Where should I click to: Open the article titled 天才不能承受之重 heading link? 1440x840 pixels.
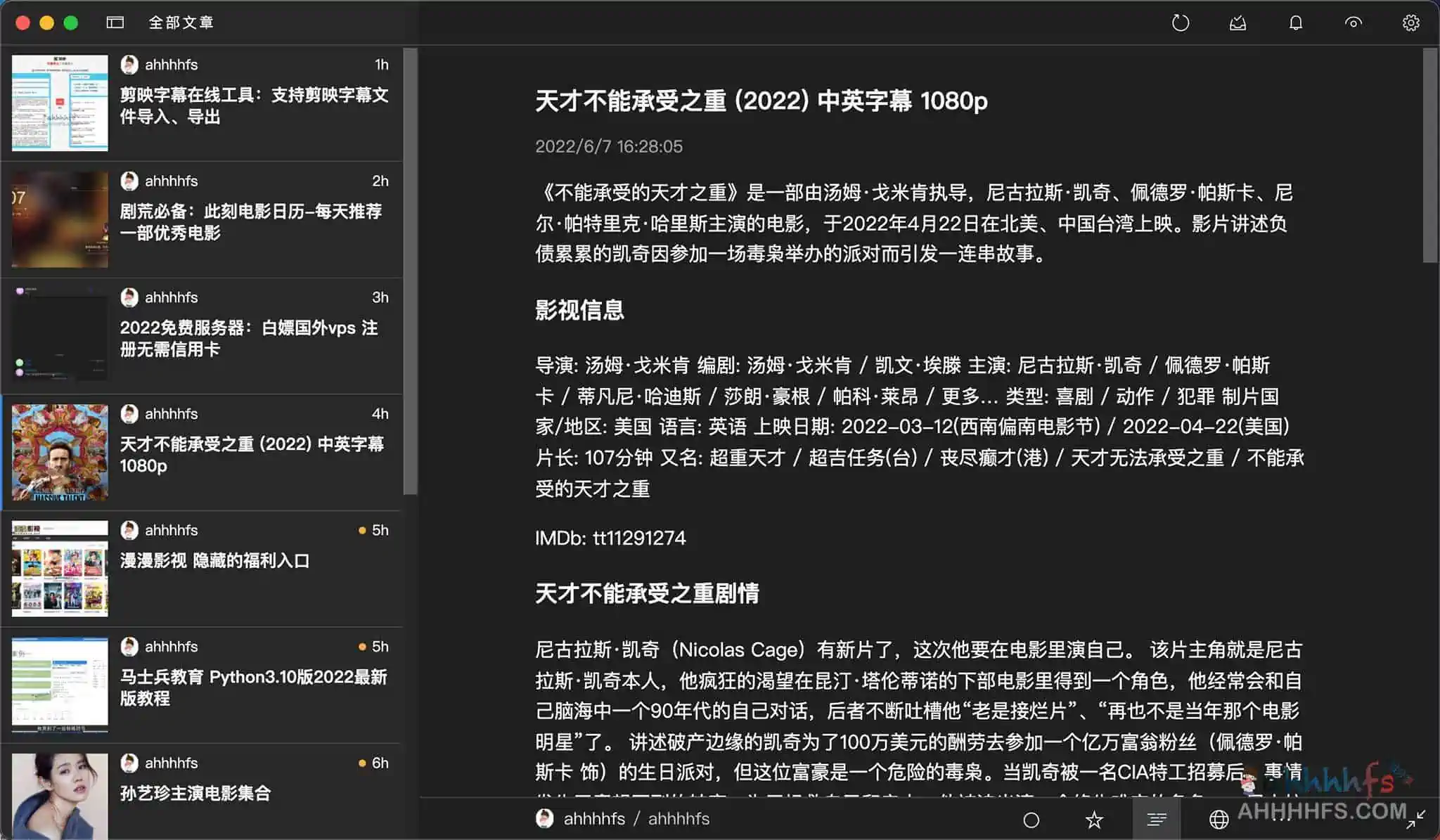tap(759, 101)
